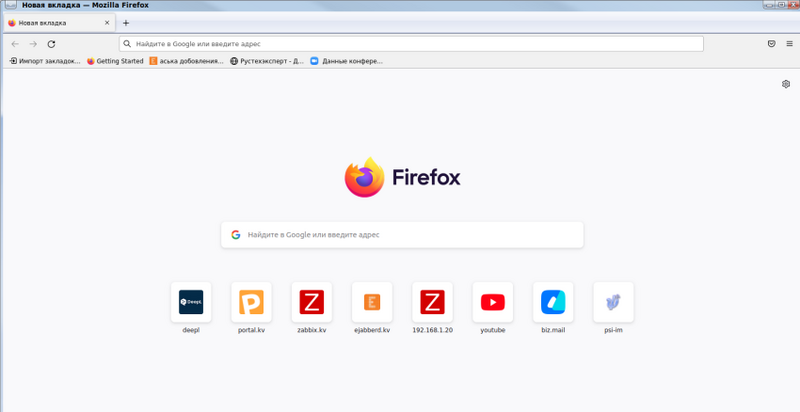800x412 pixels.
Task: Open the Firefox hamburger menu
Action: [x=789, y=44]
